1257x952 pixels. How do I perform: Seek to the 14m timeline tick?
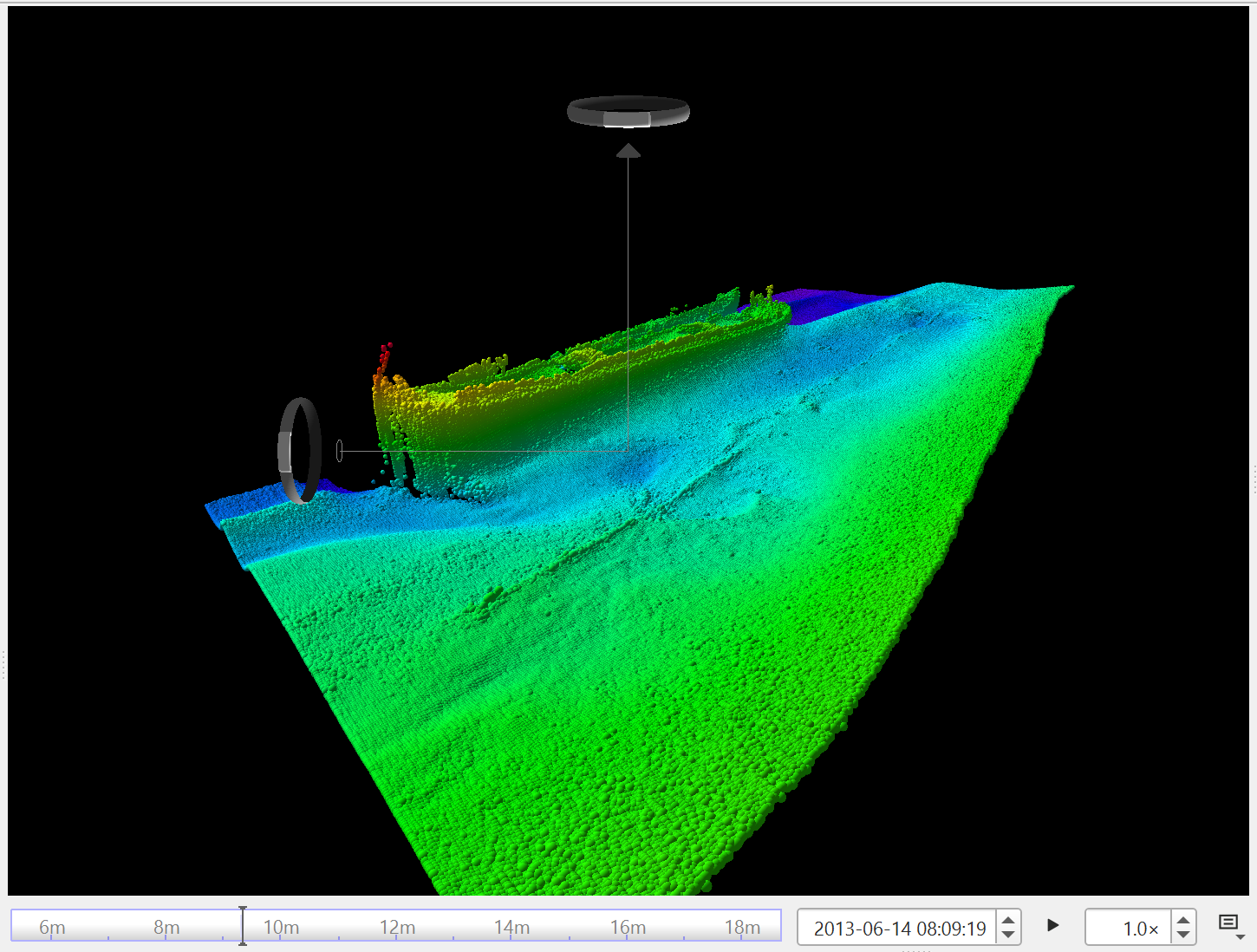click(x=511, y=928)
